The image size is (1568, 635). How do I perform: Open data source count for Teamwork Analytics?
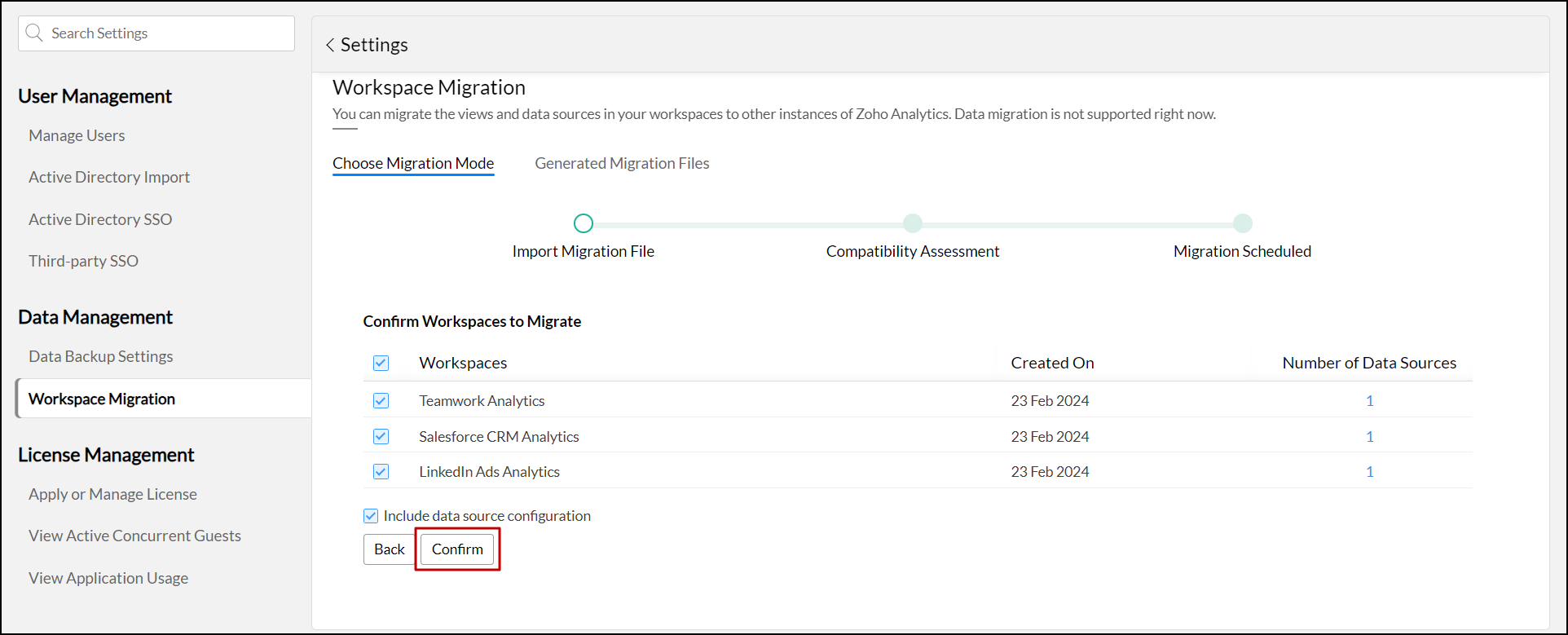point(1369,401)
